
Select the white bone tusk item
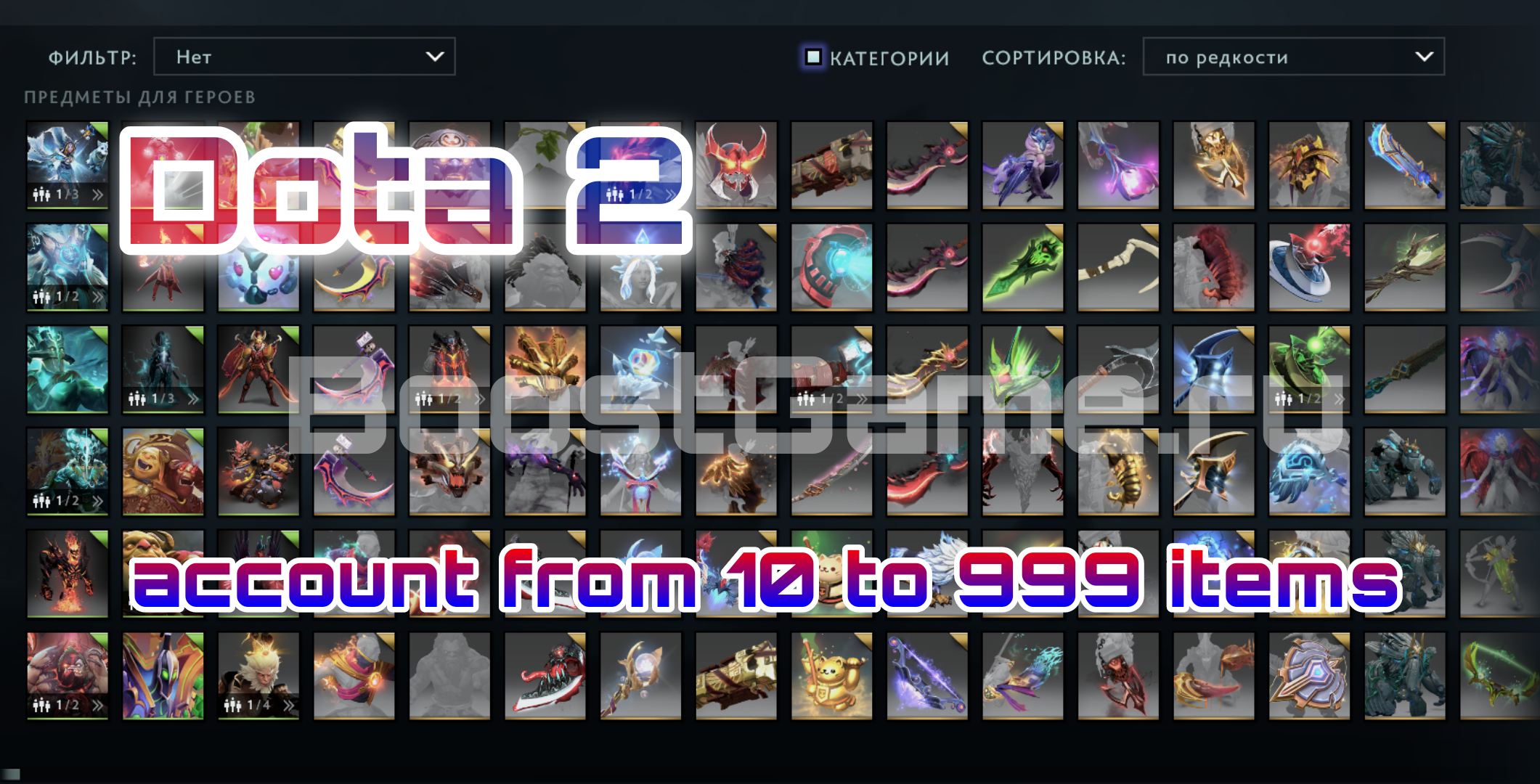tap(1118, 267)
